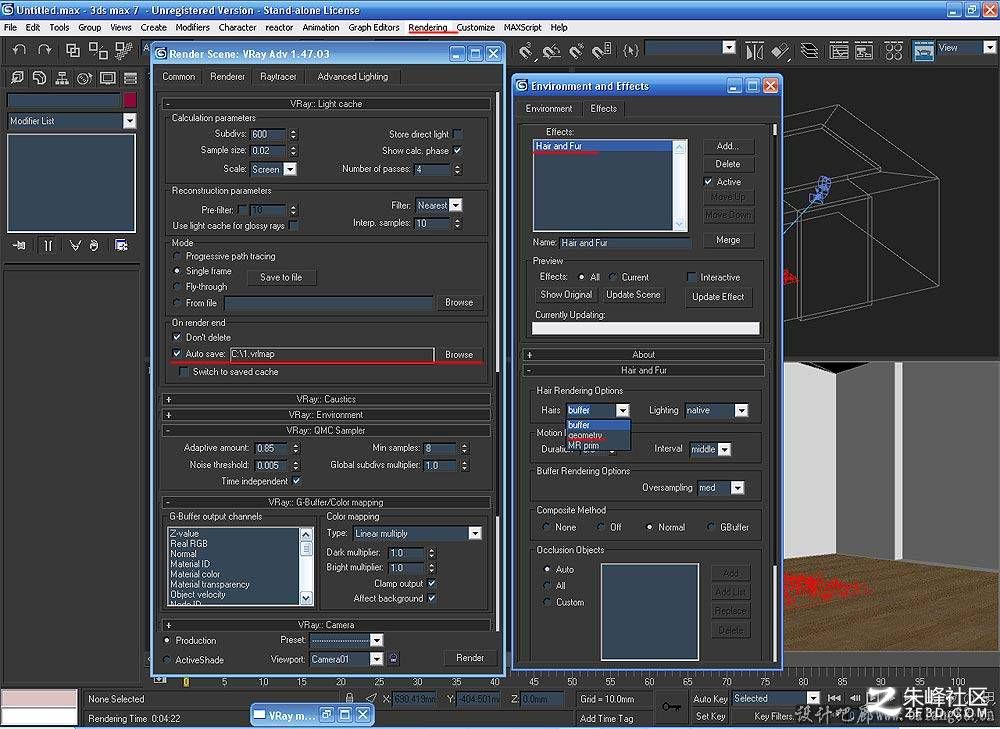1000x729 pixels.
Task: Toggle the Spinner Snap icon
Action: point(601,51)
